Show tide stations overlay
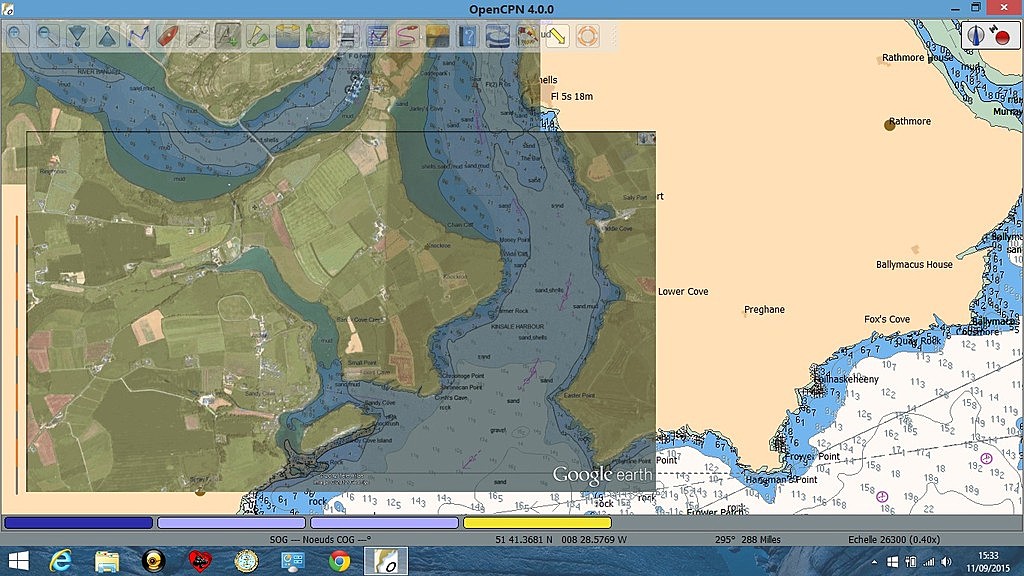1024x576 pixels. 318,36
